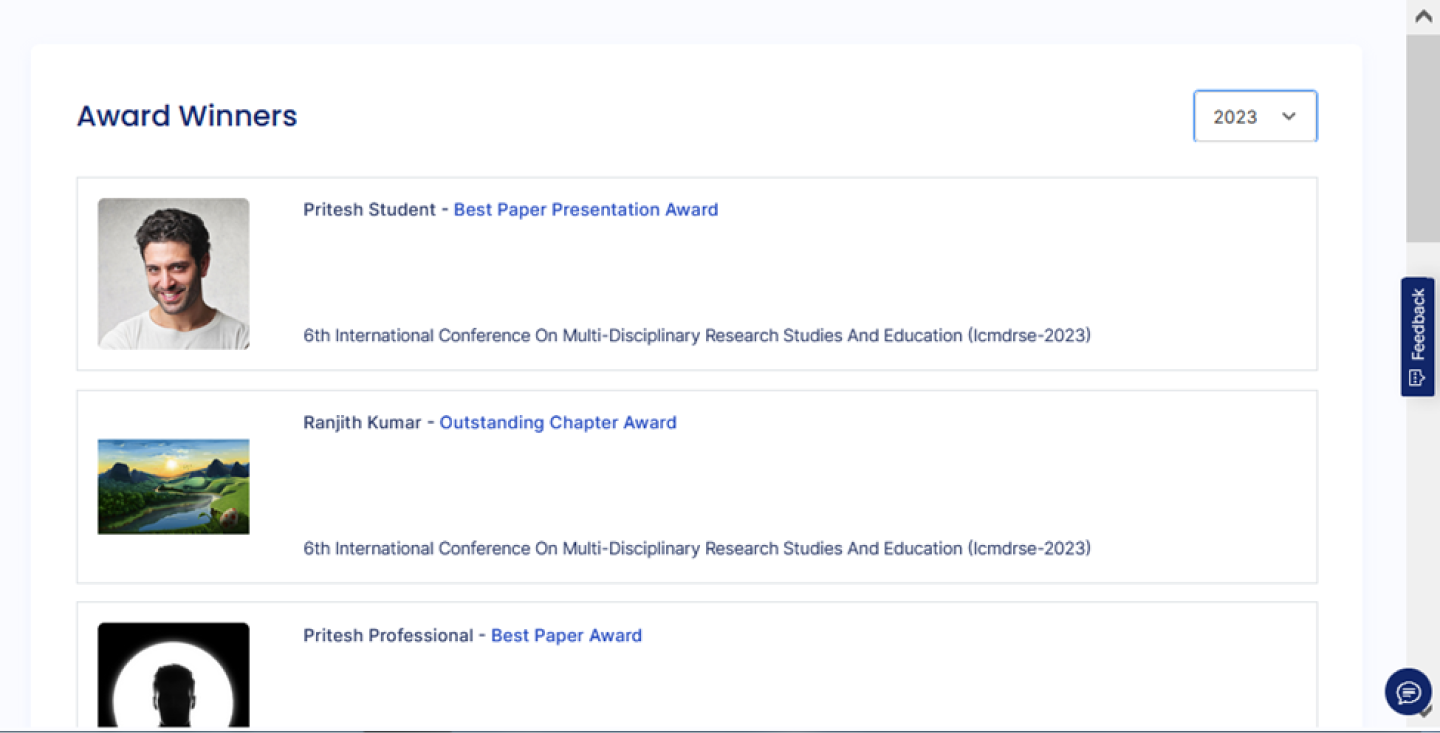Open the Outstanding Chapter Award link
1440x733 pixels.
coord(557,423)
